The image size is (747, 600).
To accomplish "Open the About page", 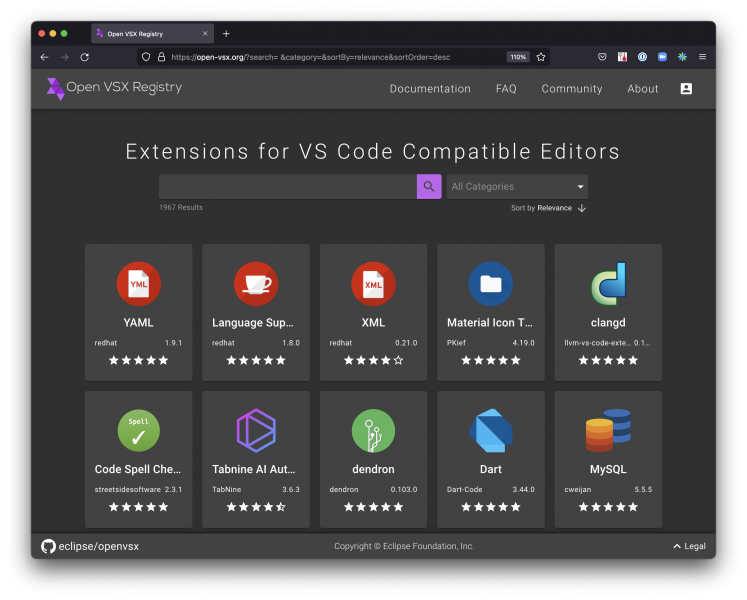I will pos(643,89).
